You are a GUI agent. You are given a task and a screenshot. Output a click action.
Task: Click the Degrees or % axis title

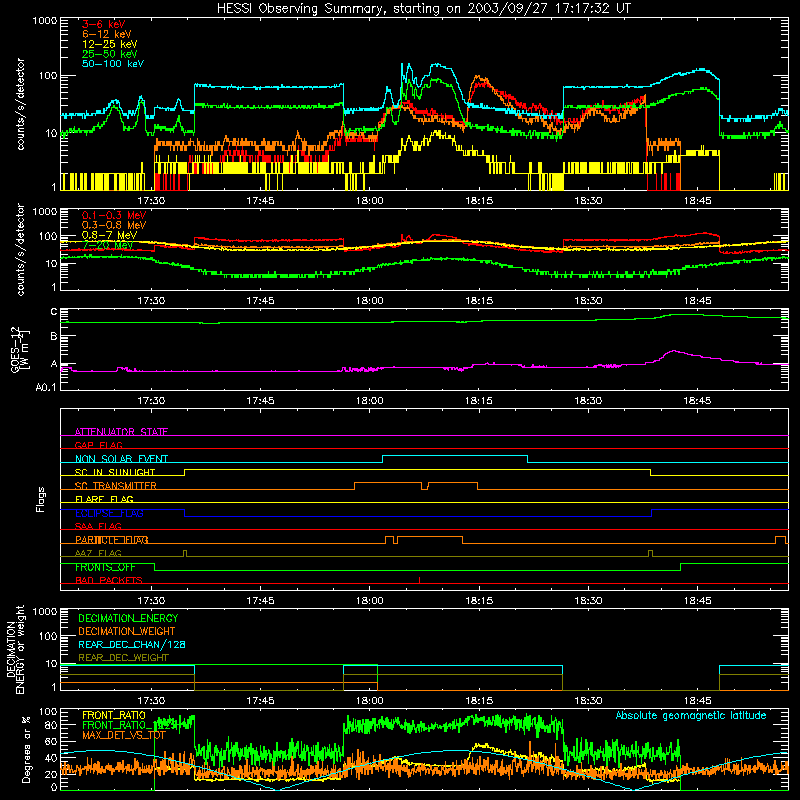pyautogui.click(x=26, y=749)
